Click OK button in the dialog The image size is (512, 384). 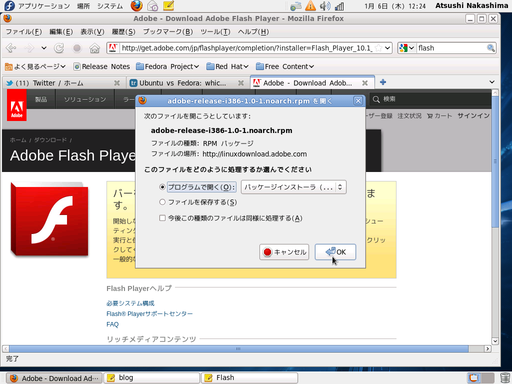pyautogui.click(x=335, y=252)
